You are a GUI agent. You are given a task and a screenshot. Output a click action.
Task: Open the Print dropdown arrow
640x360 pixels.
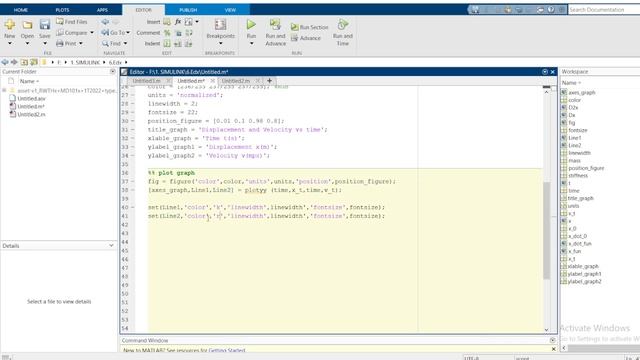tap(81, 43)
